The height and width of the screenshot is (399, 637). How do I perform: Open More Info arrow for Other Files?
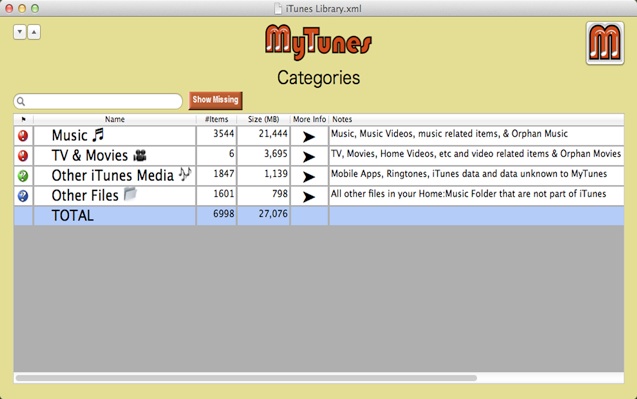(x=309, y=197)
